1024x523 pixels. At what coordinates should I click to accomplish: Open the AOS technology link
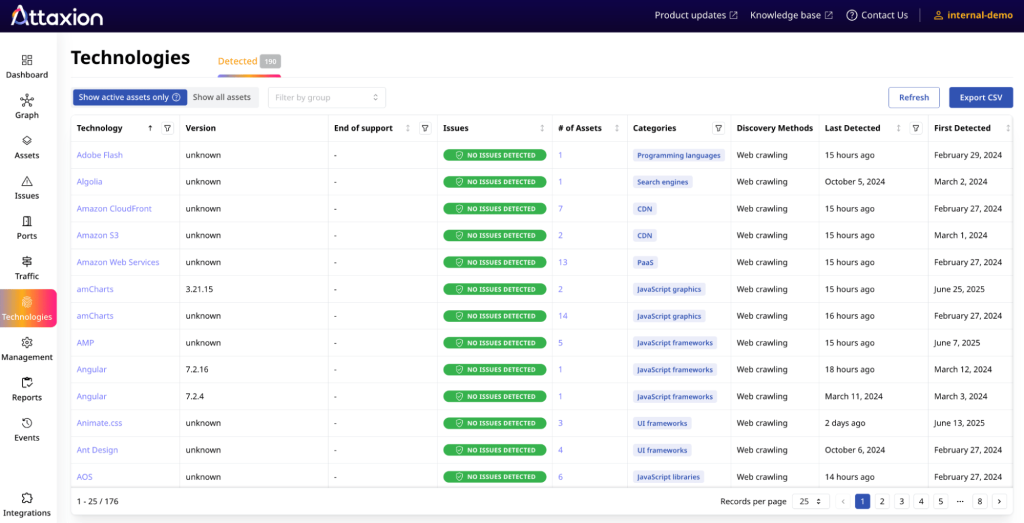(x=85, y=477)
